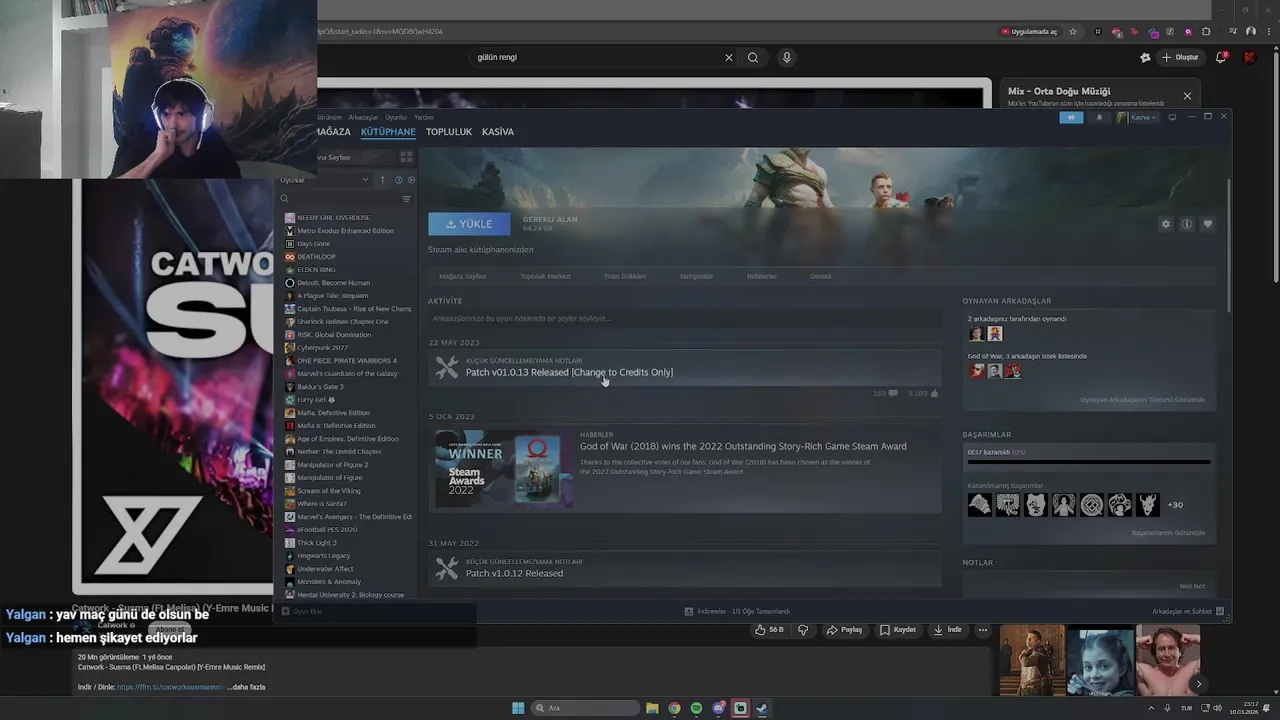Click the thumbs-up count on the patch post

click(923, 394)
